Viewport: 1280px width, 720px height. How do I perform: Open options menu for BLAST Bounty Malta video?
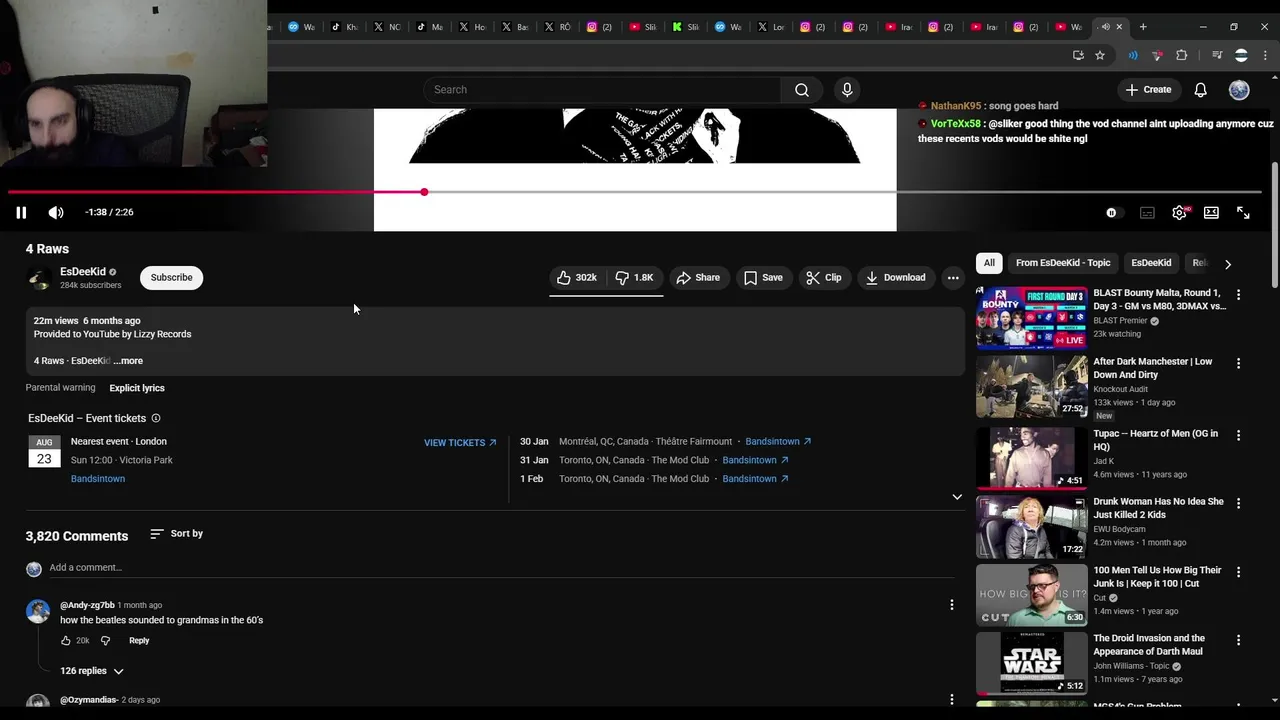[1238, 295]
